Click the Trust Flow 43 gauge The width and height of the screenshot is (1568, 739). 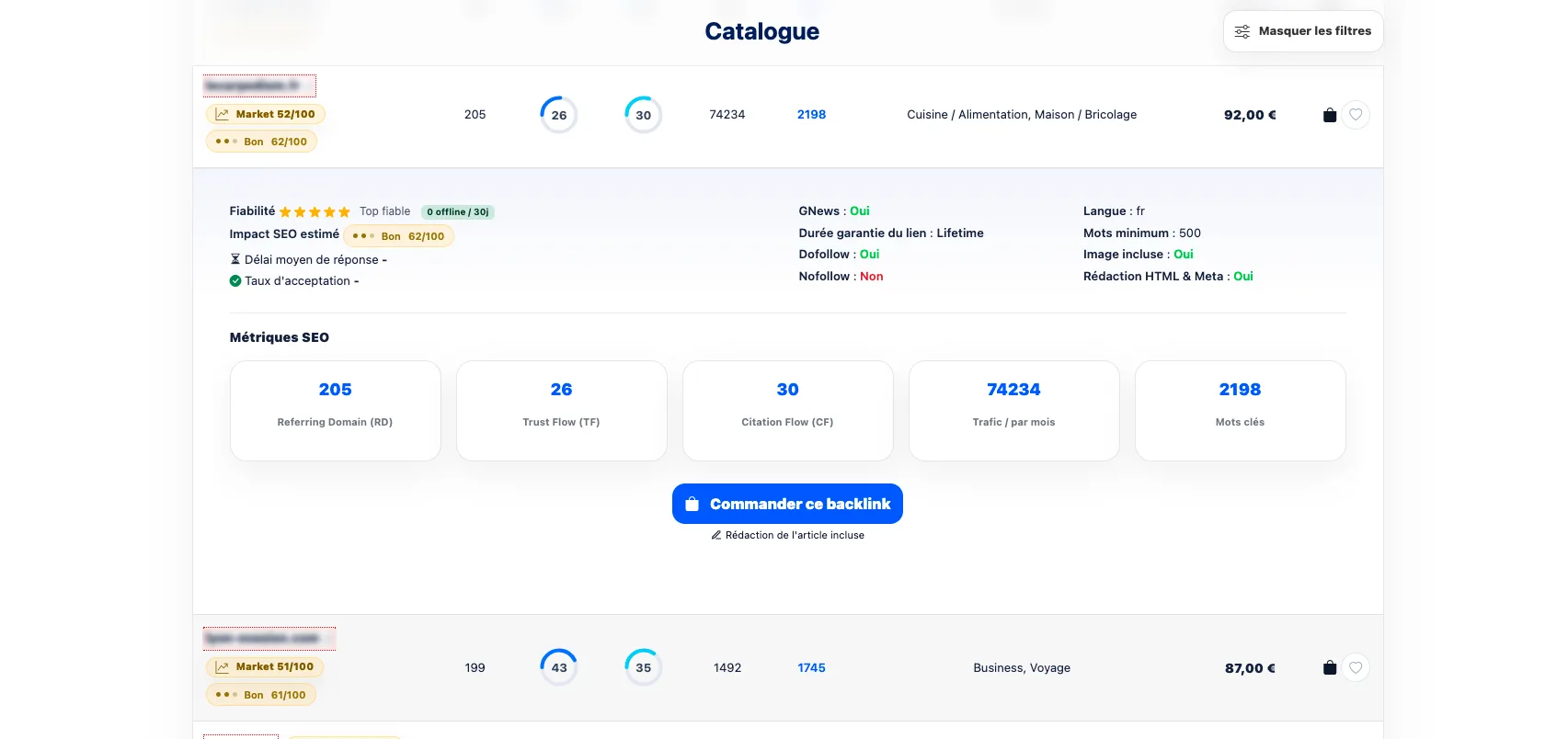point(559,668)
